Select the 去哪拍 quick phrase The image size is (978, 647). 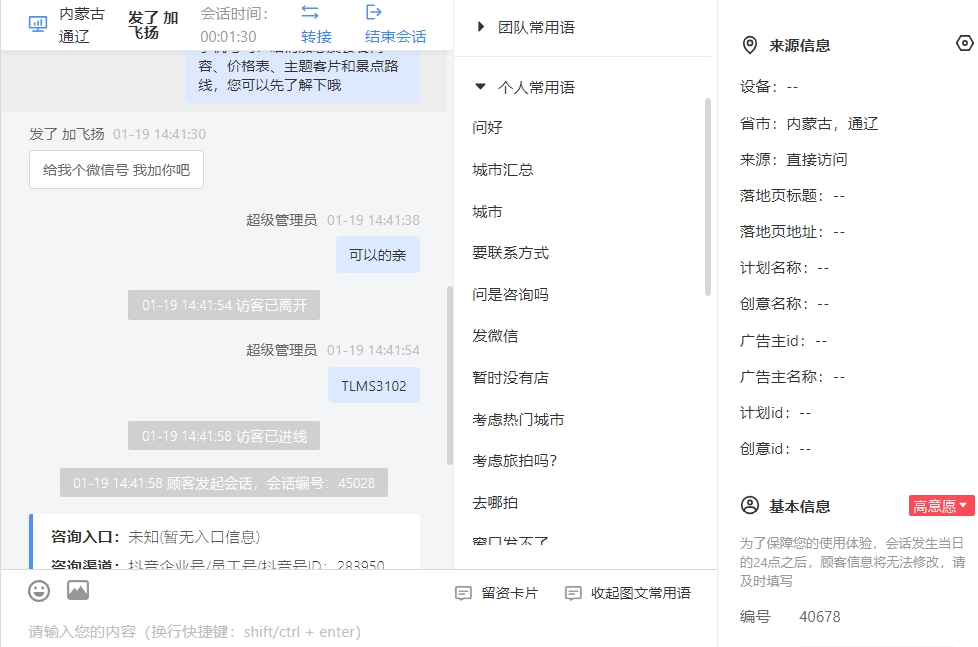(x=495, y=502)
